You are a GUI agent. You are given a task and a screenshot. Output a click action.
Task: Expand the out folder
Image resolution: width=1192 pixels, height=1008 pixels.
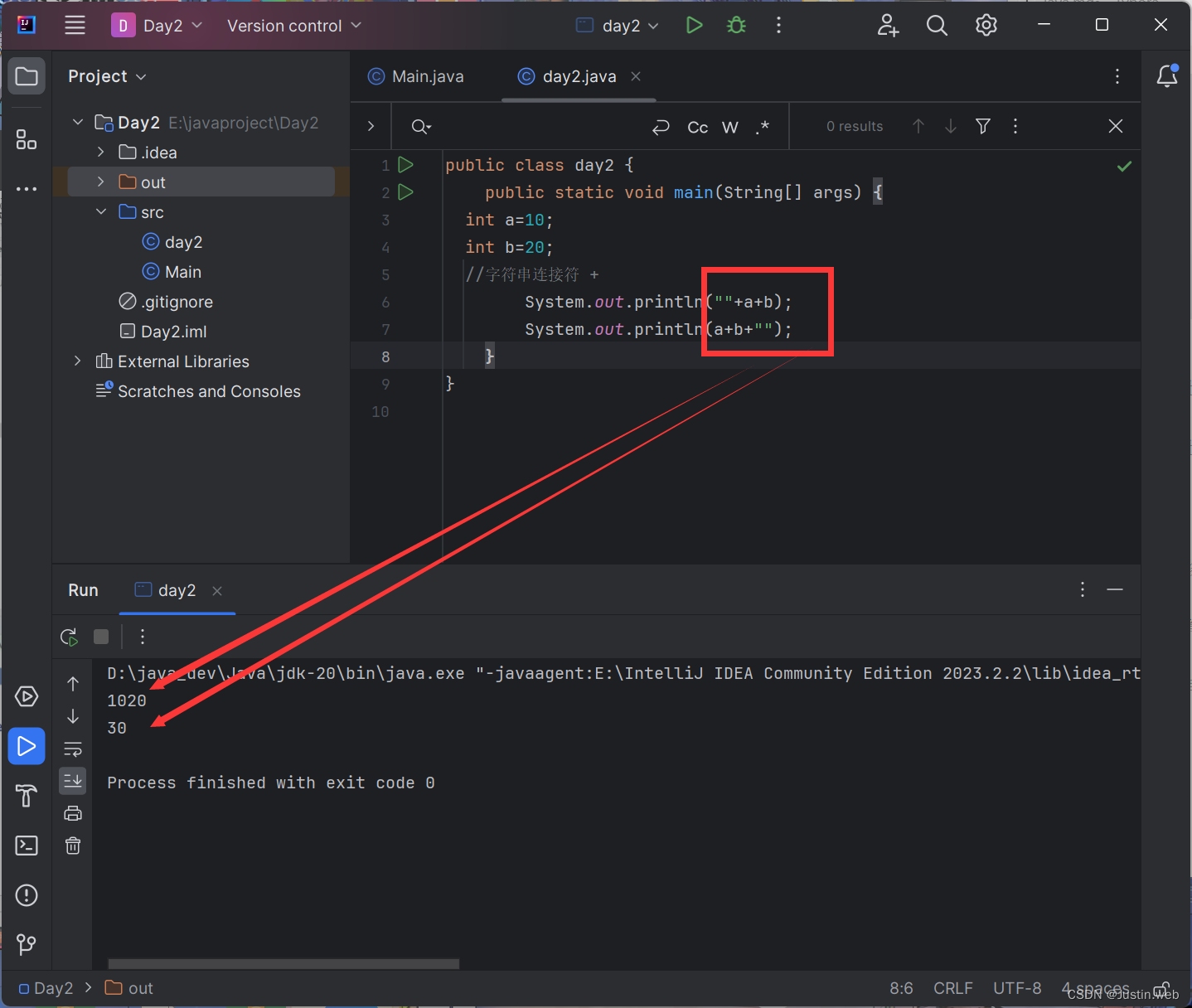(101, 182)
